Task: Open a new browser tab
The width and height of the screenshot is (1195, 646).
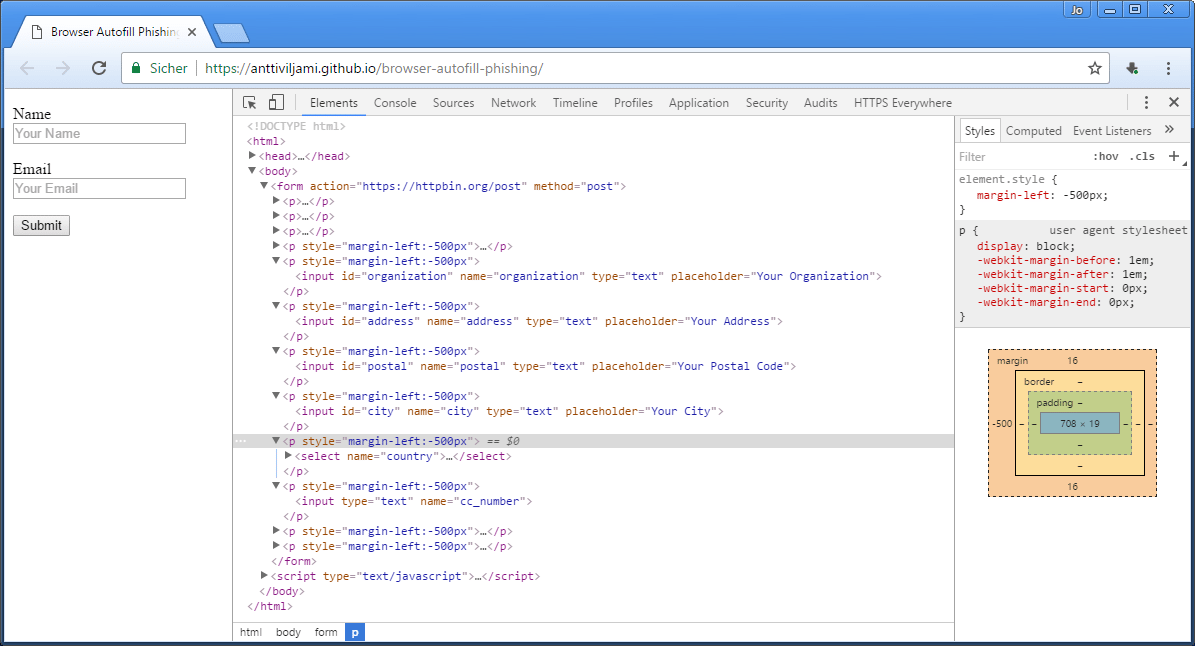Action: click(231, 33)
